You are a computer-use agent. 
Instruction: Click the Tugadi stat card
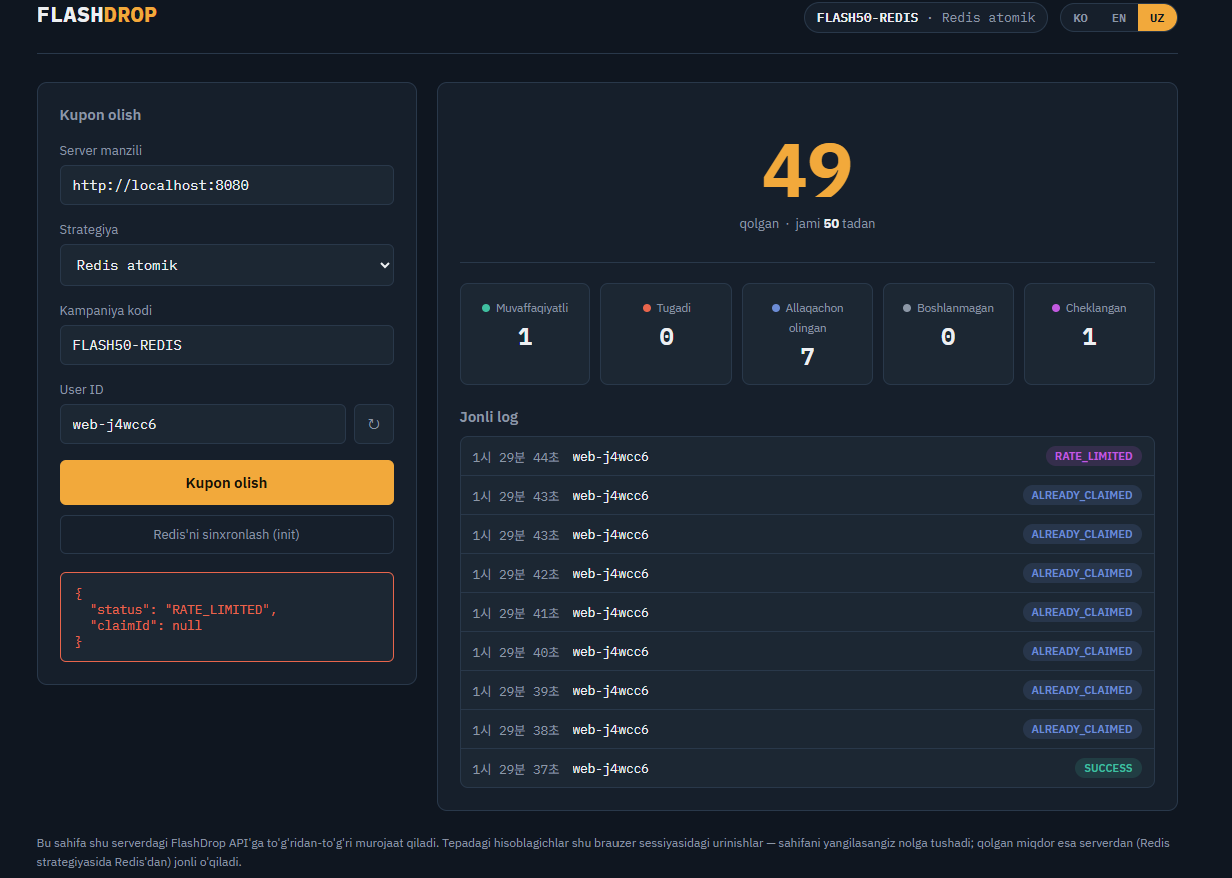pos(666,334)
